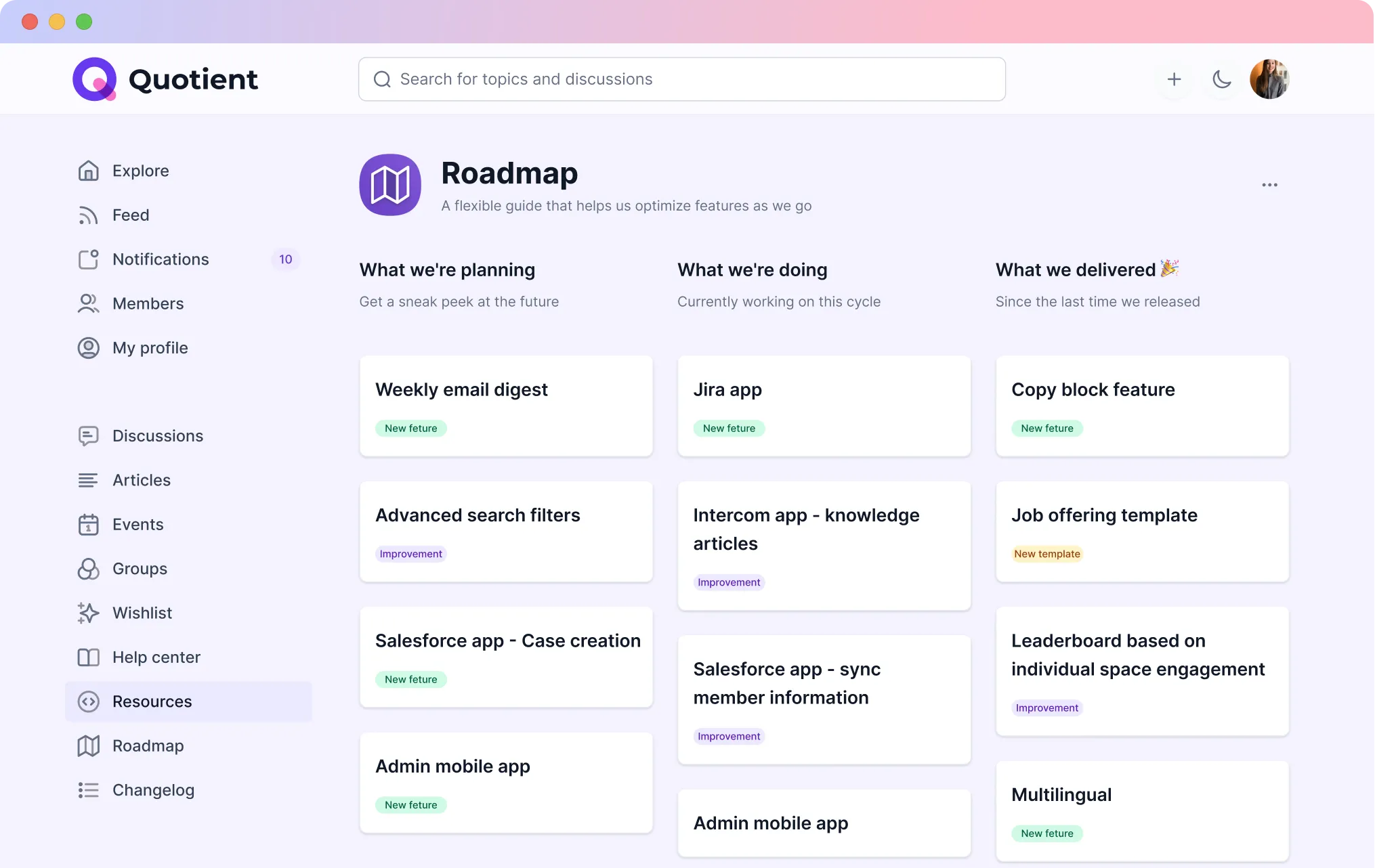
Task: Open the Help center link
Action: coord(156,657)
